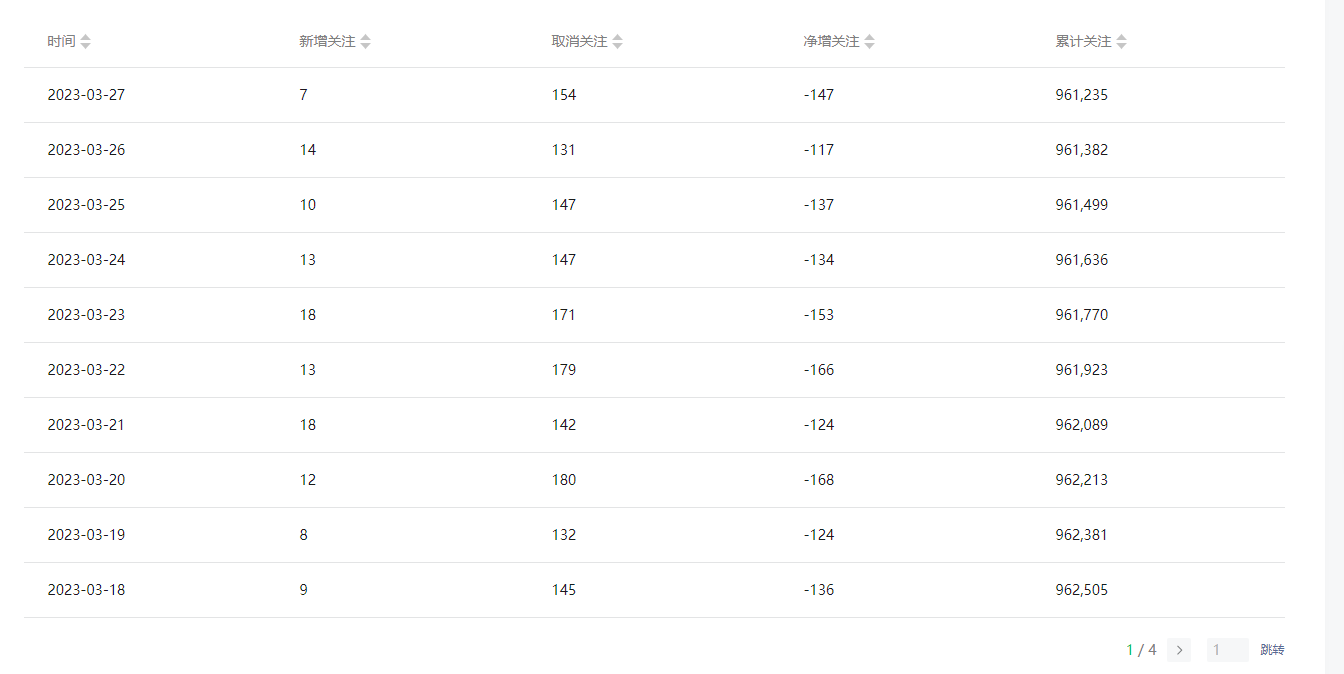Click sort icon beside 取消关注 header

tap(618, 42)
